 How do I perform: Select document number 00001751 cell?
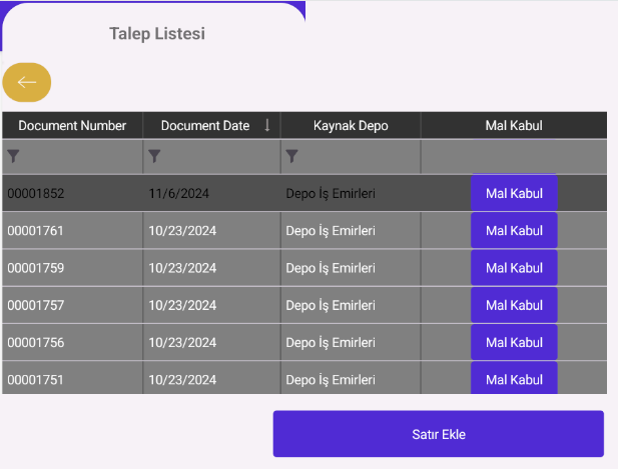(x=72, y=378)
